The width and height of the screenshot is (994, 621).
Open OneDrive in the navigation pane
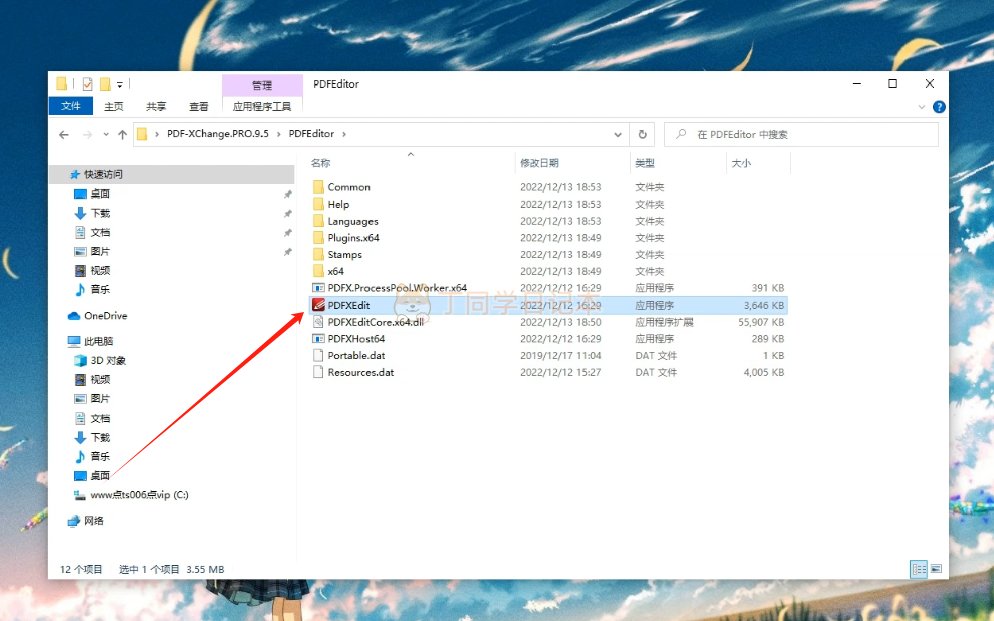coord(105,316)
